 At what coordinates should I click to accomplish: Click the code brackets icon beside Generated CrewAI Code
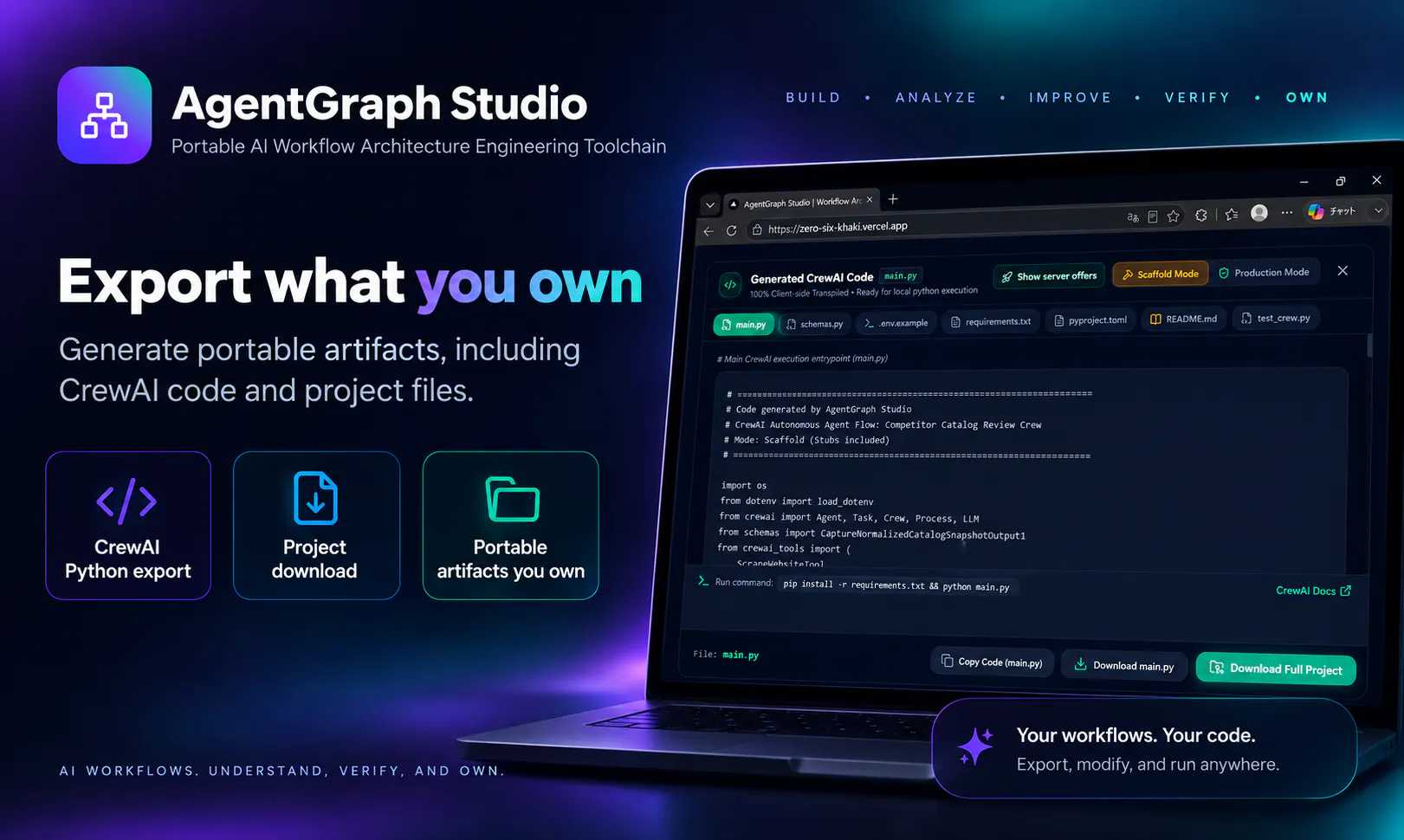pyautogui.click(x=730, y=284)
